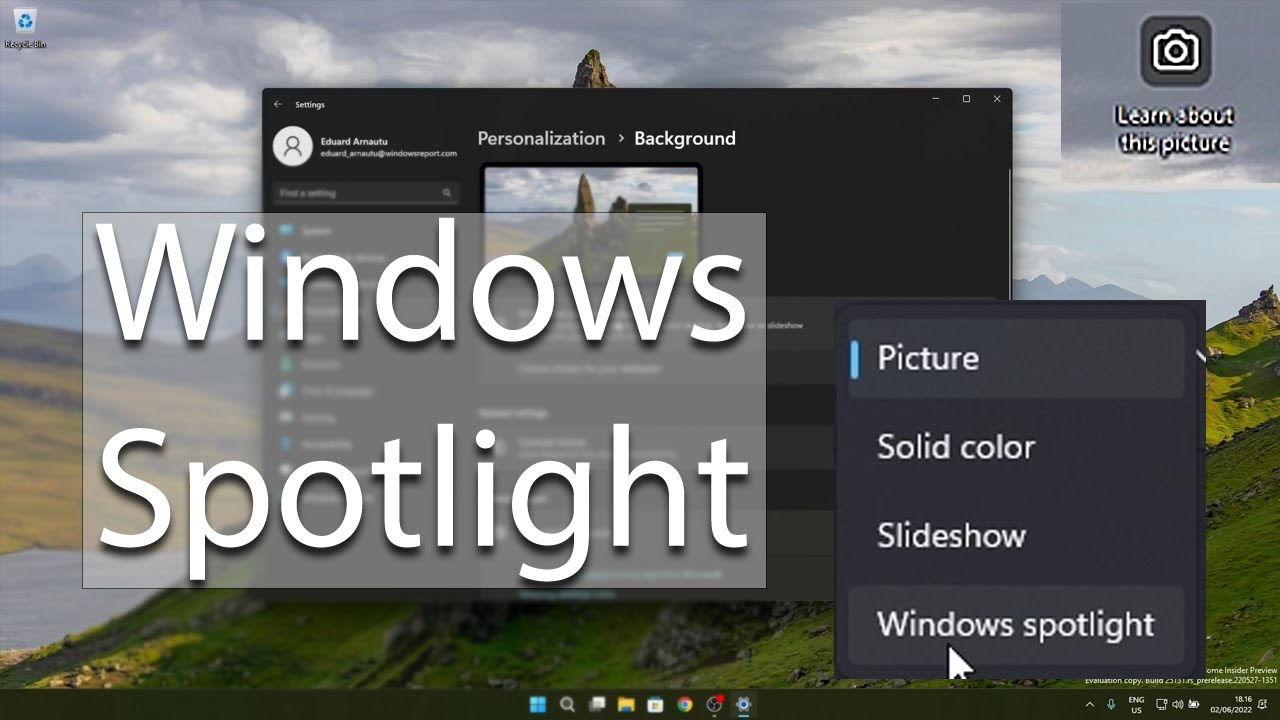The height and width of the screenshot is (720, 1280).
Task: Click the battery tray icon
Action: (x=1193, y=705)
